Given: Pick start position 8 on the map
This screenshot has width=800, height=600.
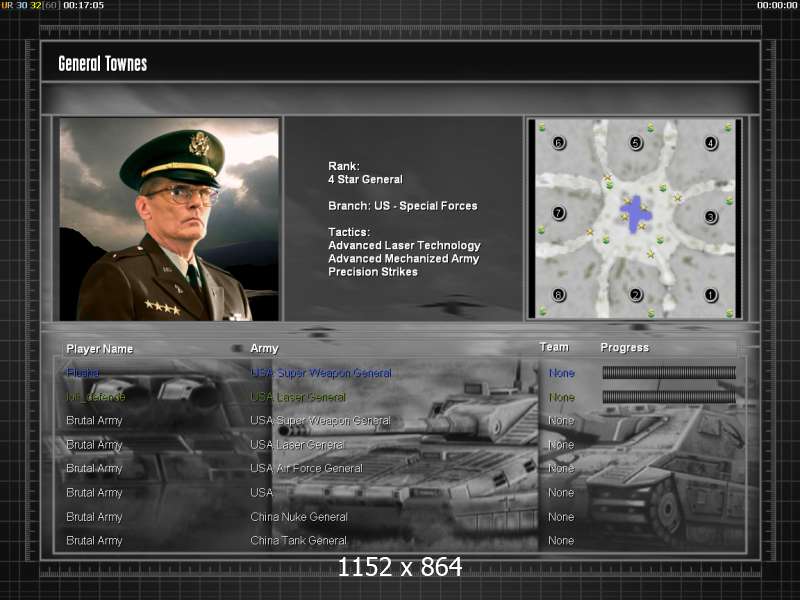Looking at the screenshot, I should coord(559,294).
